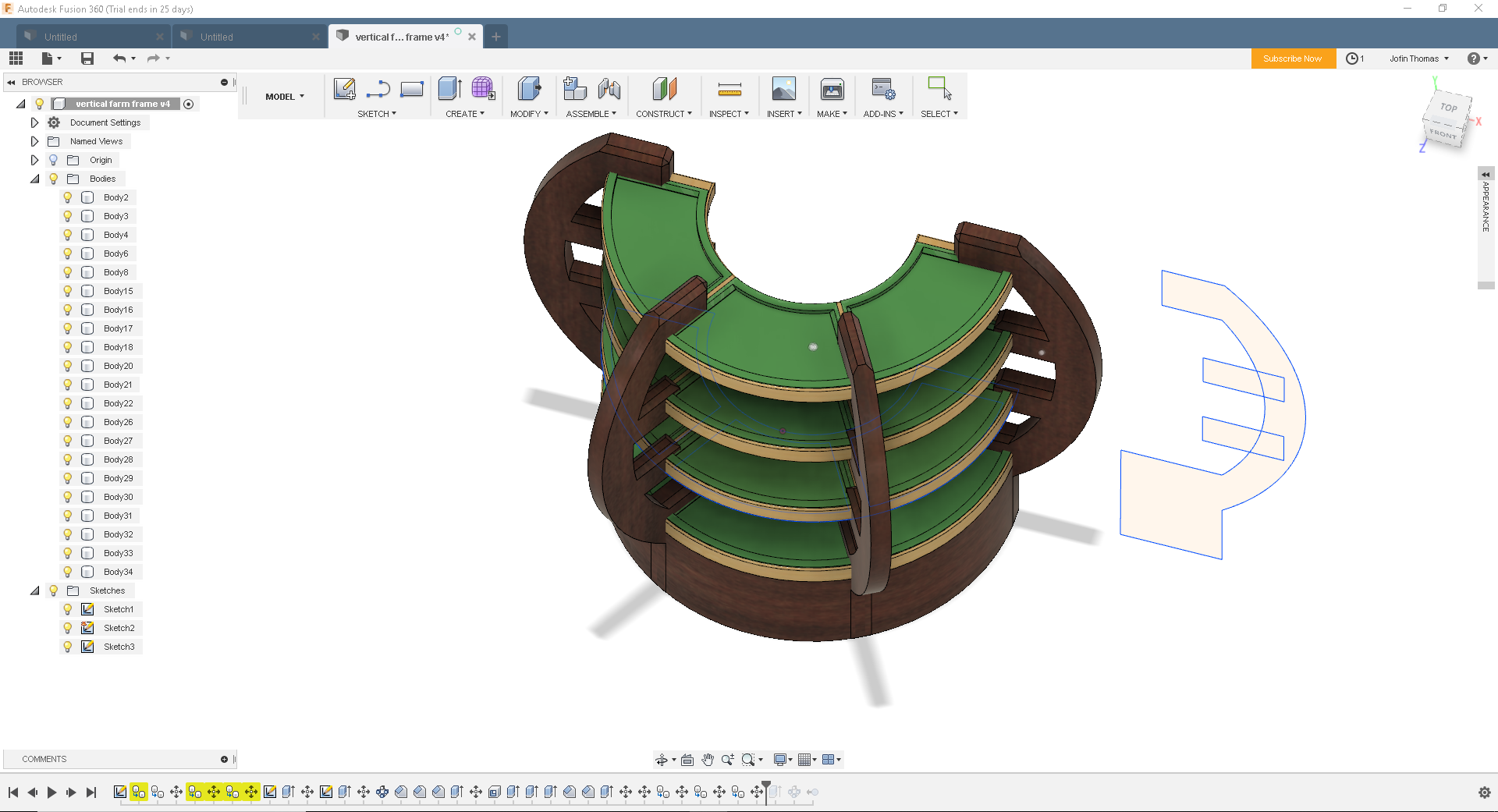Viewport: 1498px width, 812px height.
Task: Click the Subscribe Now button
Action: [1292, 59]
